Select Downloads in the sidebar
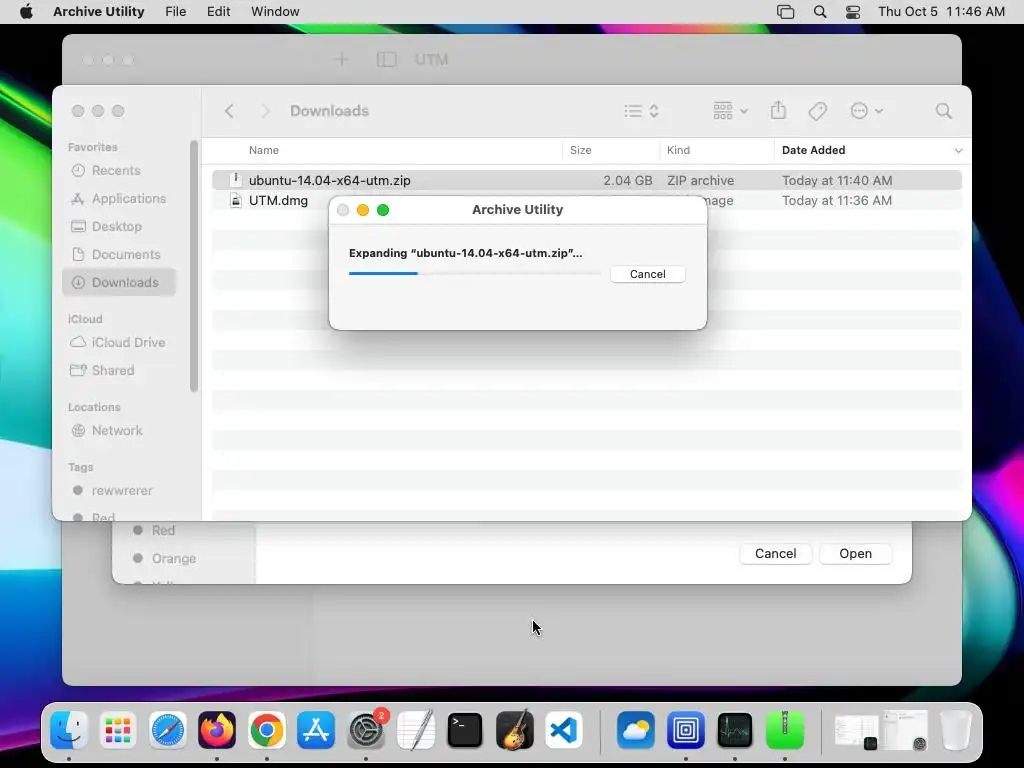Screen dimensions: 1024x768 tap(120, 283)
